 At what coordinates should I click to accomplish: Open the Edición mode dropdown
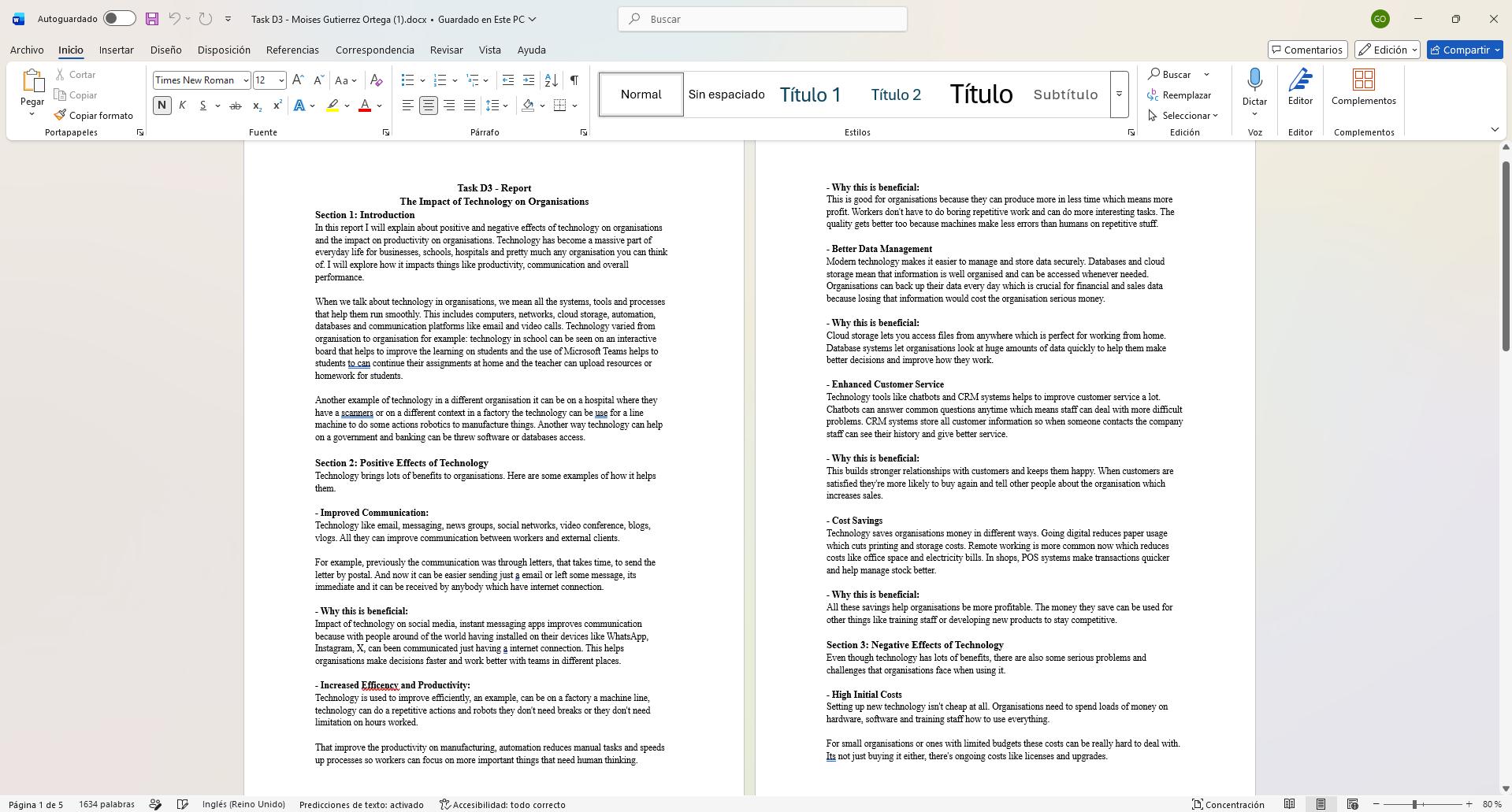click(x=1388, y=50)
